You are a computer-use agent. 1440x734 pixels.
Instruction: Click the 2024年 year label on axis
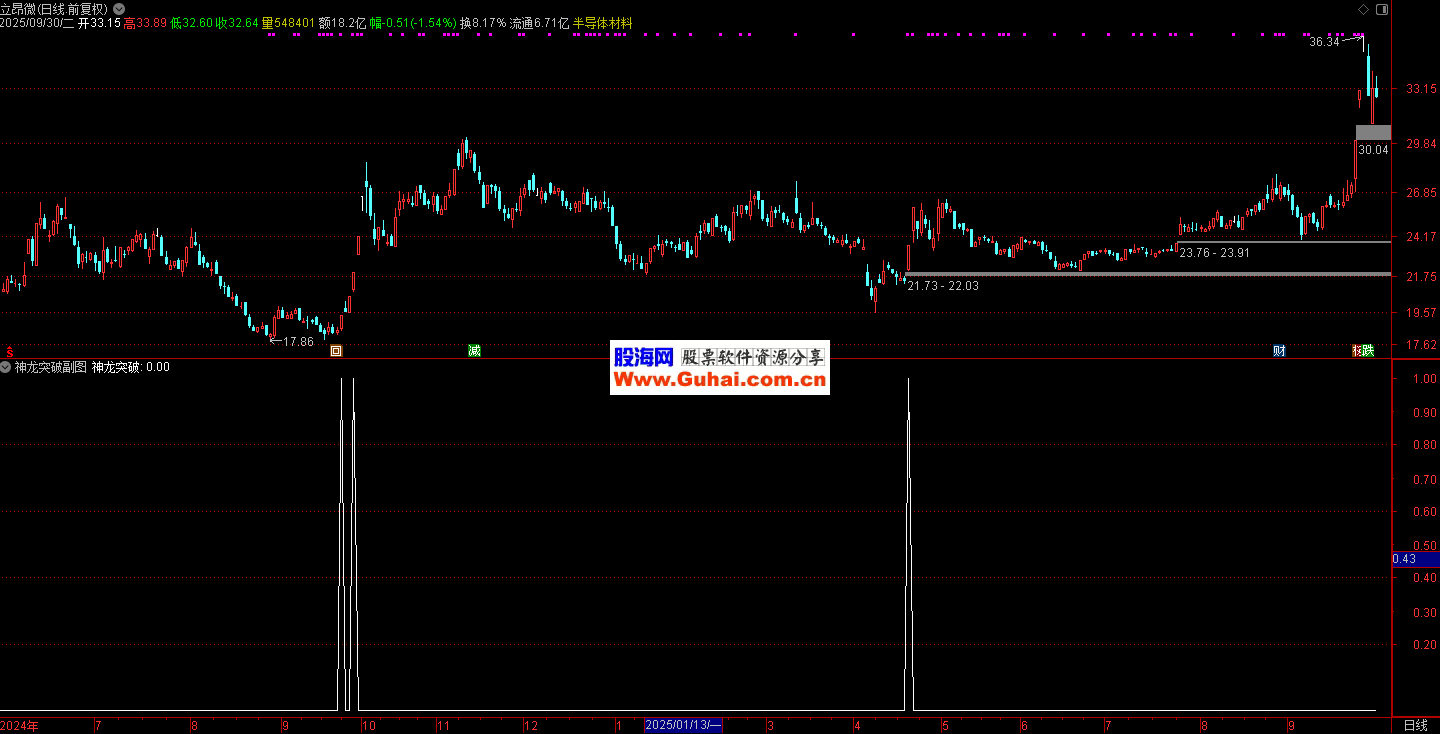(19, 725)
